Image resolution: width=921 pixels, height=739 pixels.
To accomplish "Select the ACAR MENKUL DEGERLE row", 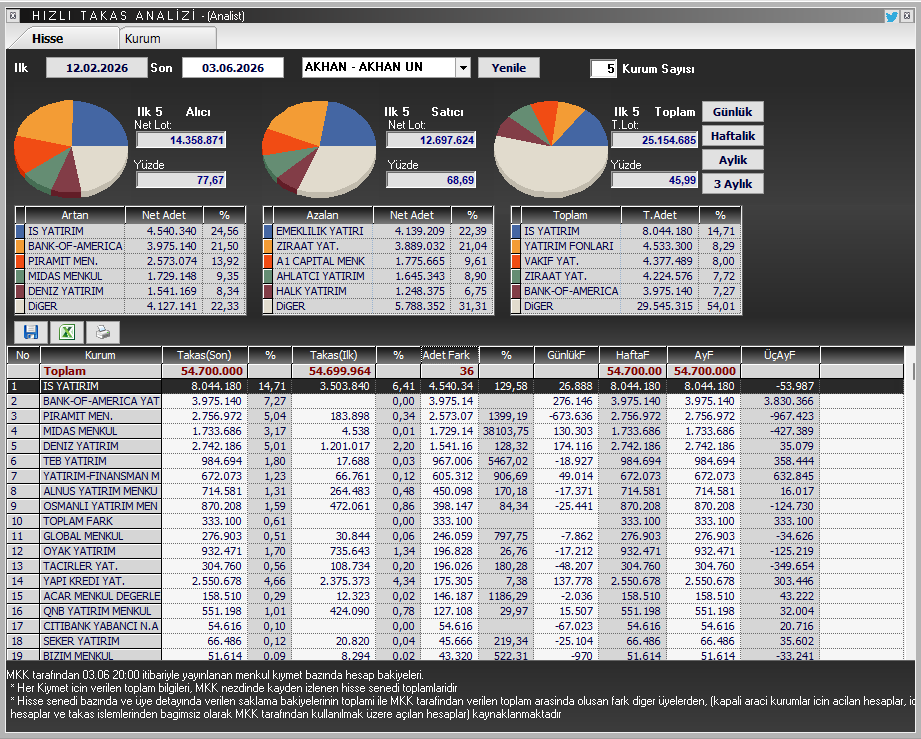I will tap(455, 596).
